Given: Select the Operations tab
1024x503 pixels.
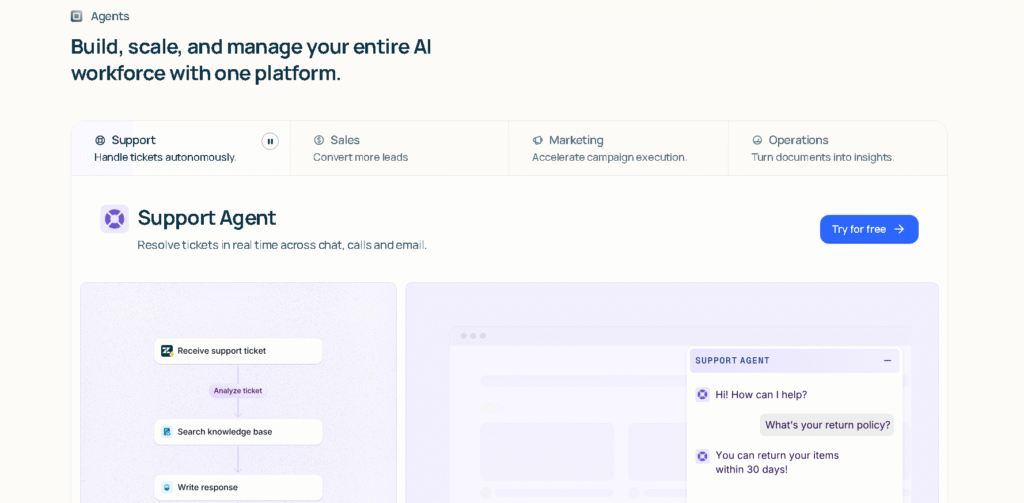Looking at the screenshot, I should tap(837, 148).
